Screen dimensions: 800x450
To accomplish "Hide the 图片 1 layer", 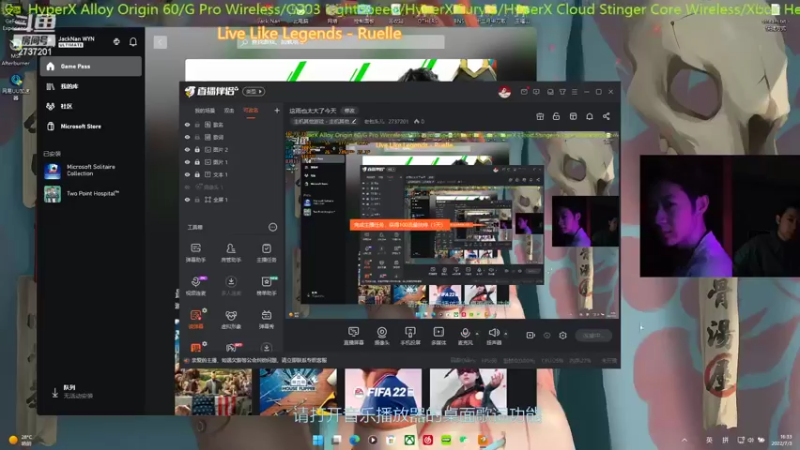I will [x=187, y=162].
